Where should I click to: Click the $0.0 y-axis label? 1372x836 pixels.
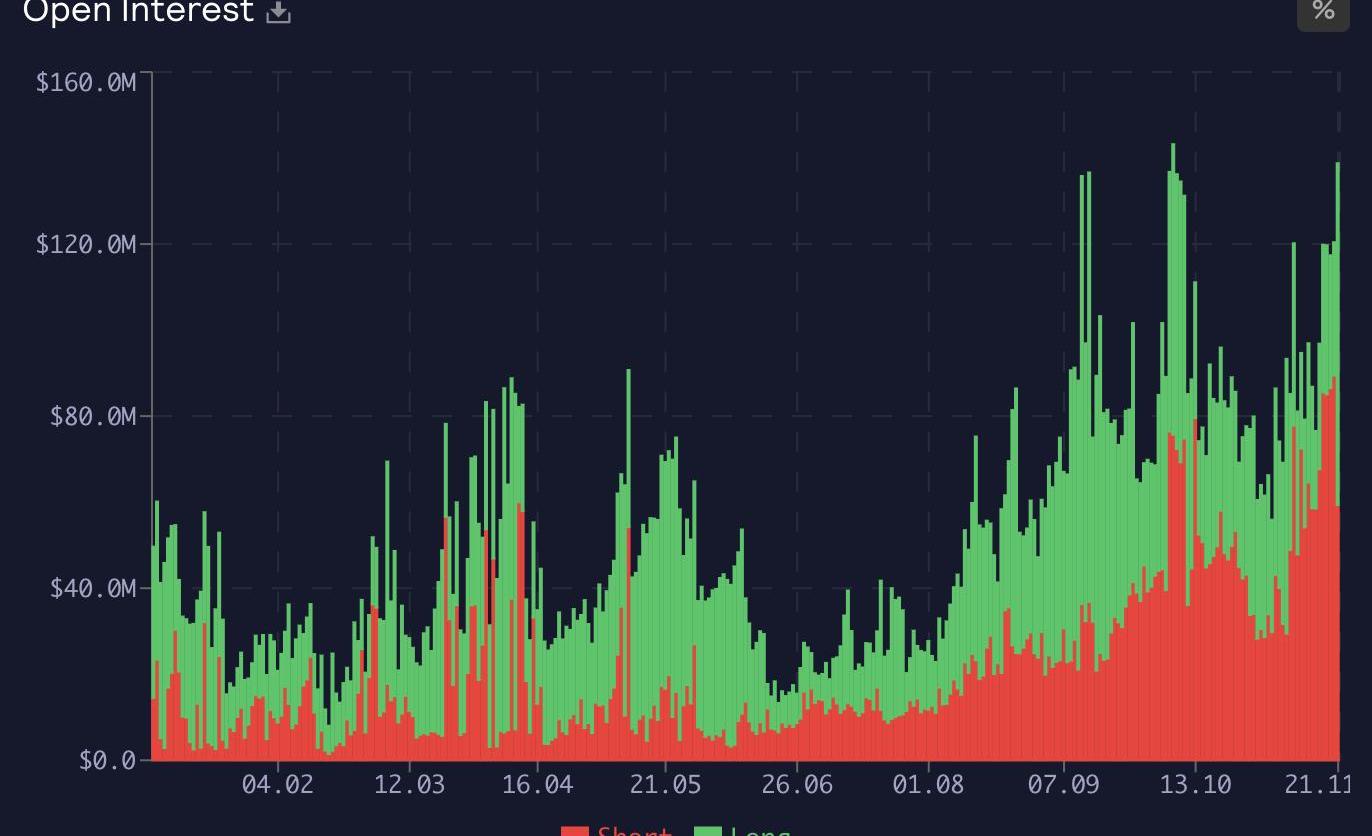107,760
